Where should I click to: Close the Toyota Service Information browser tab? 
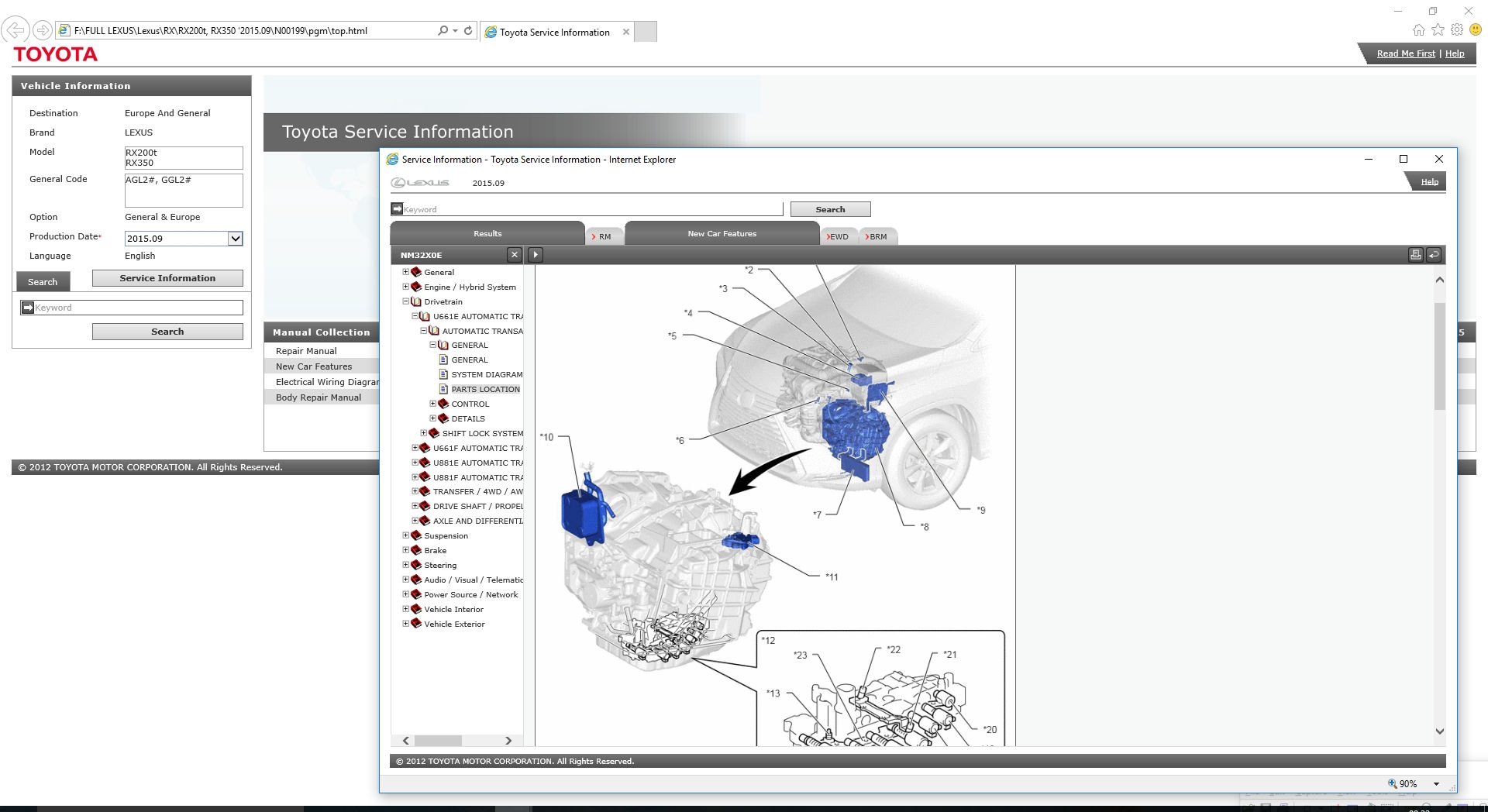626,32
